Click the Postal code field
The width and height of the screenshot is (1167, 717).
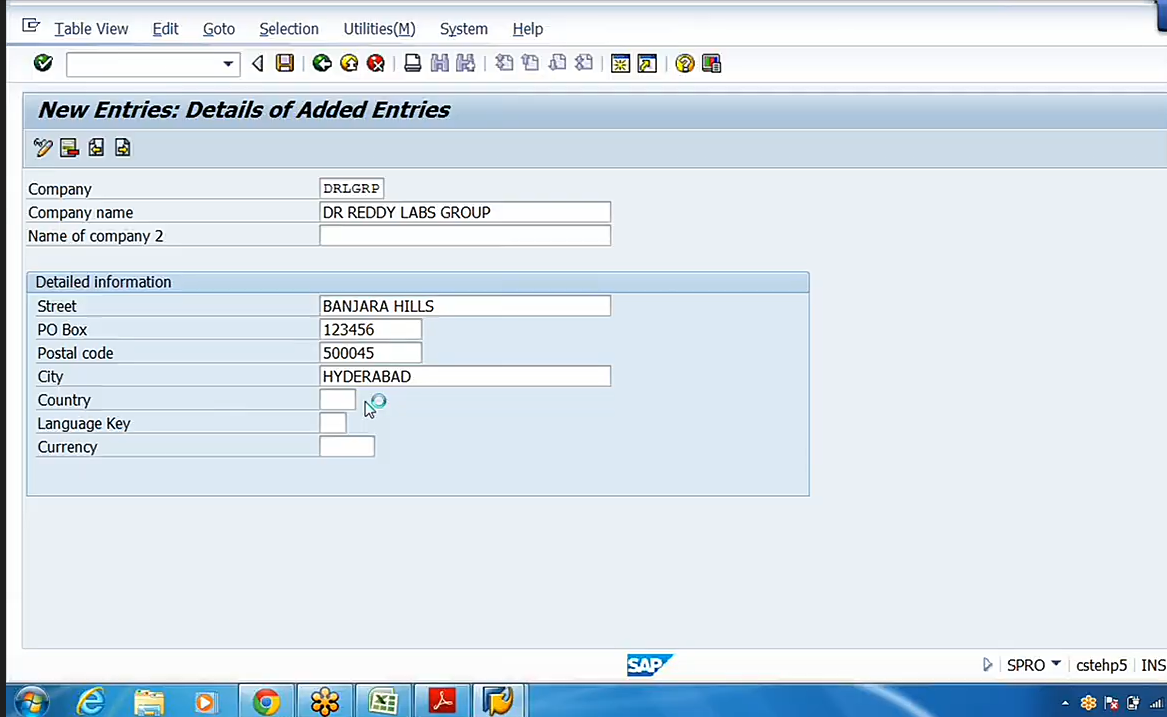coord(371,353)
